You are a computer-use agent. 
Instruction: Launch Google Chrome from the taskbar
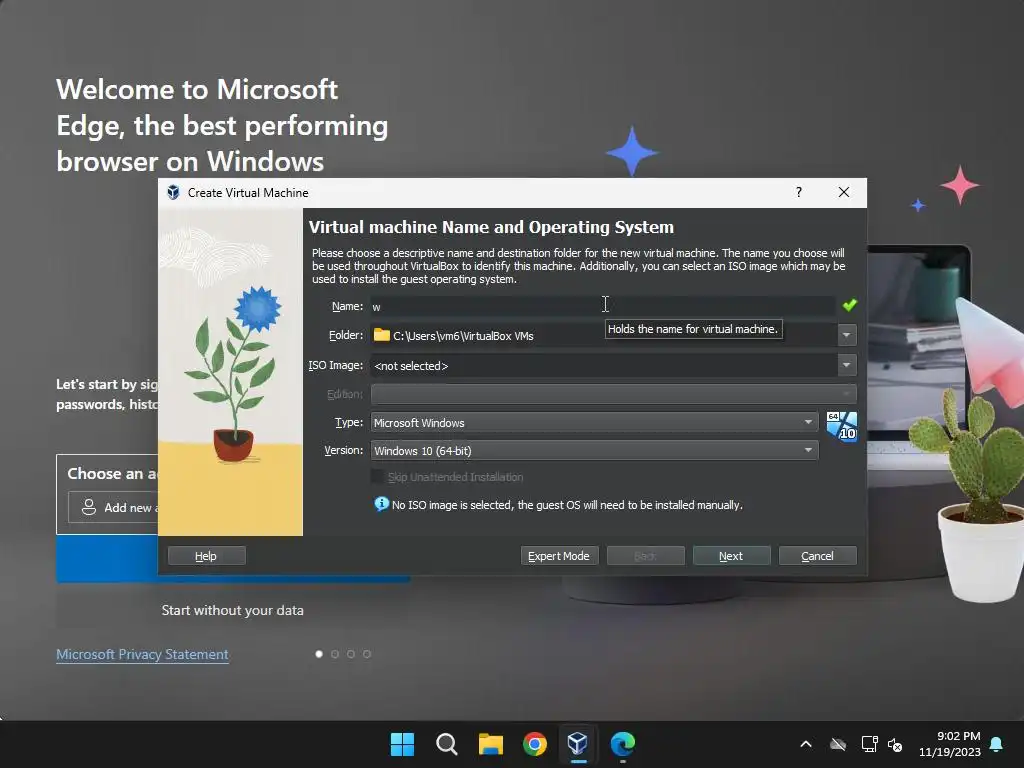pos(535,744)
